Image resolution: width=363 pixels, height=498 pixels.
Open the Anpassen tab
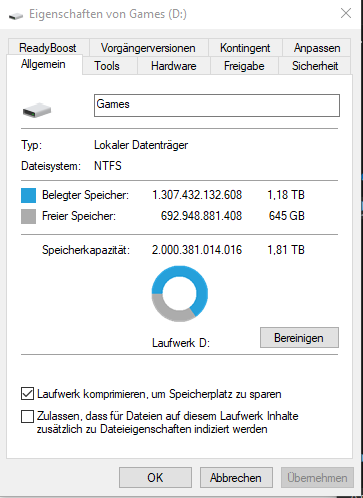317,48
